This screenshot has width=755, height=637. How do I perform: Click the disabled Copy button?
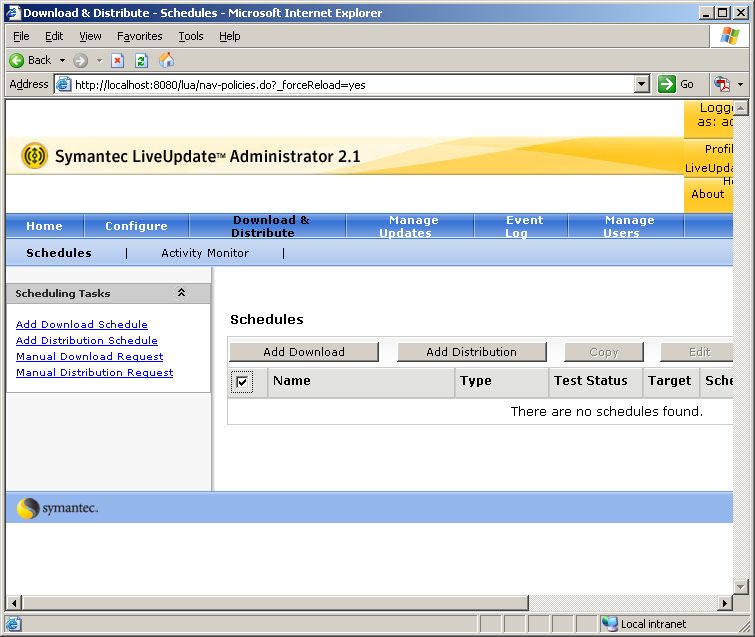pyautogui.click(x=604, y=352)
